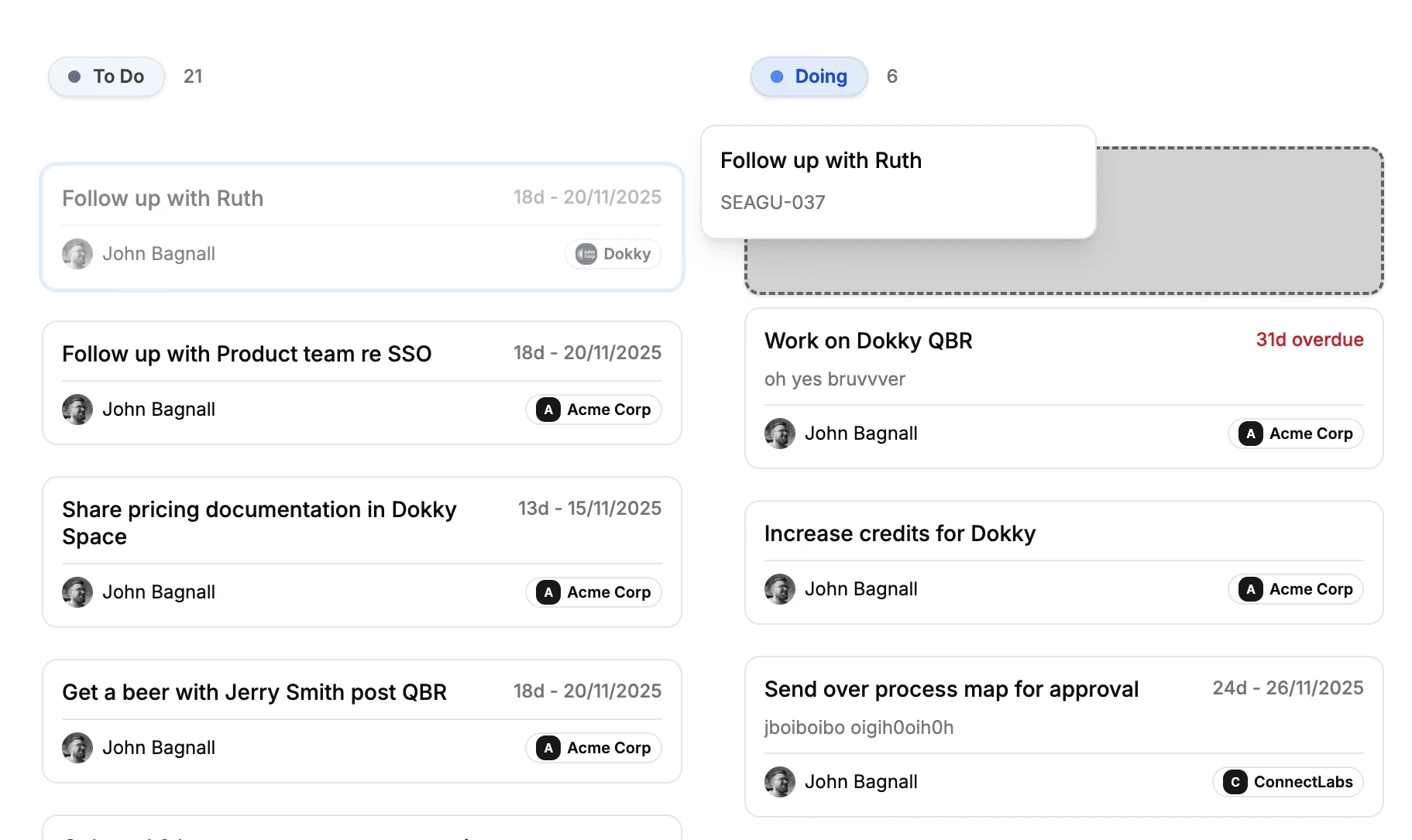Open Increase credits for Dokky task
The image size is (1412, 840).
(900, 533)
